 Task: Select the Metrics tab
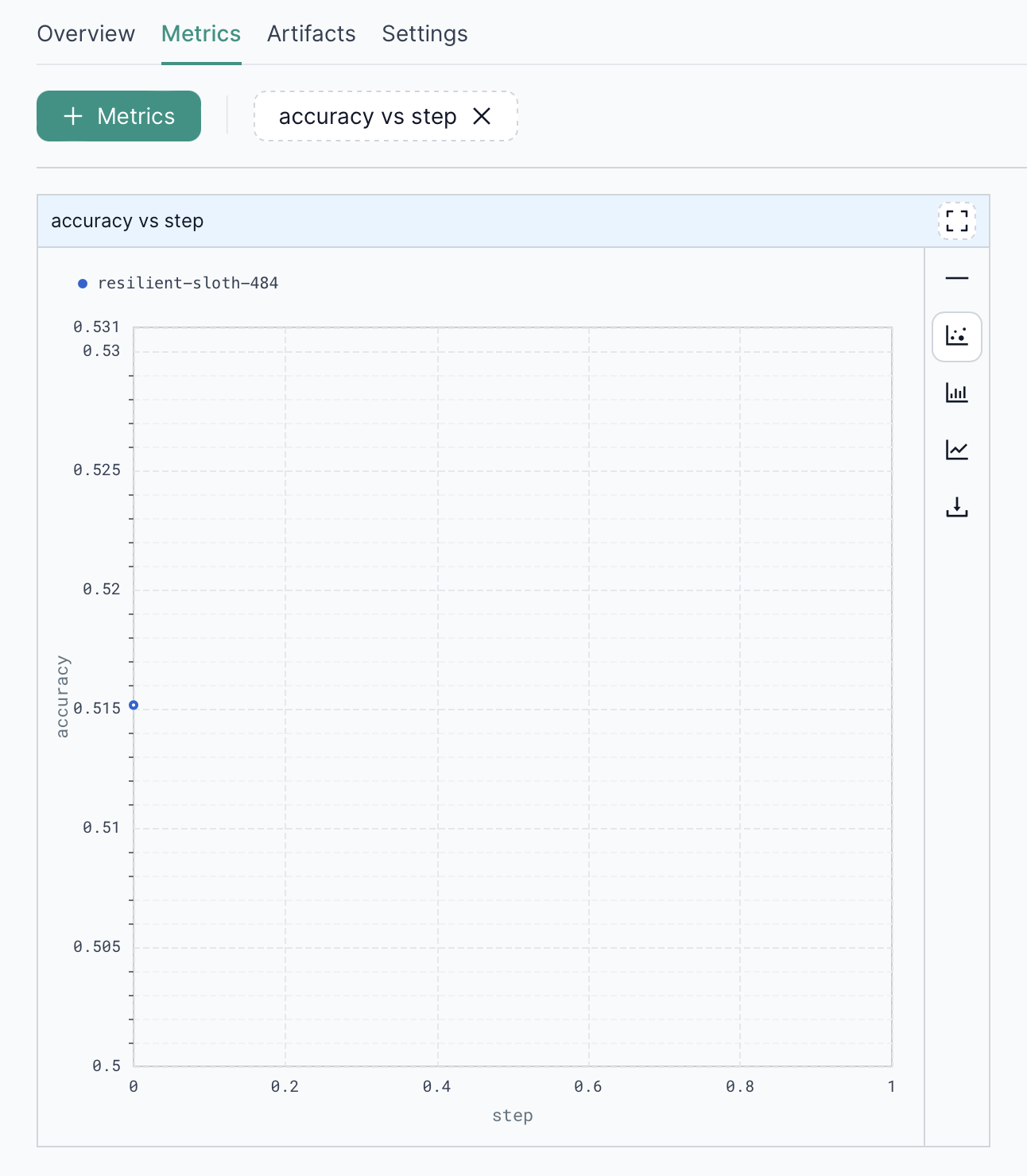(200, 33)
